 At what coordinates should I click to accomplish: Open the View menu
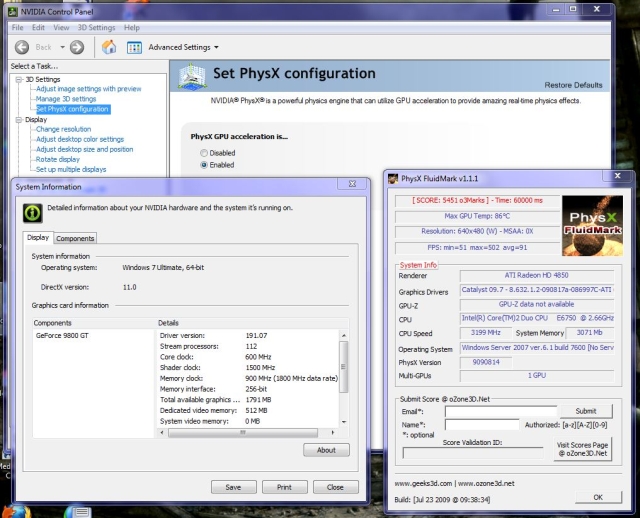coord(61,28)
